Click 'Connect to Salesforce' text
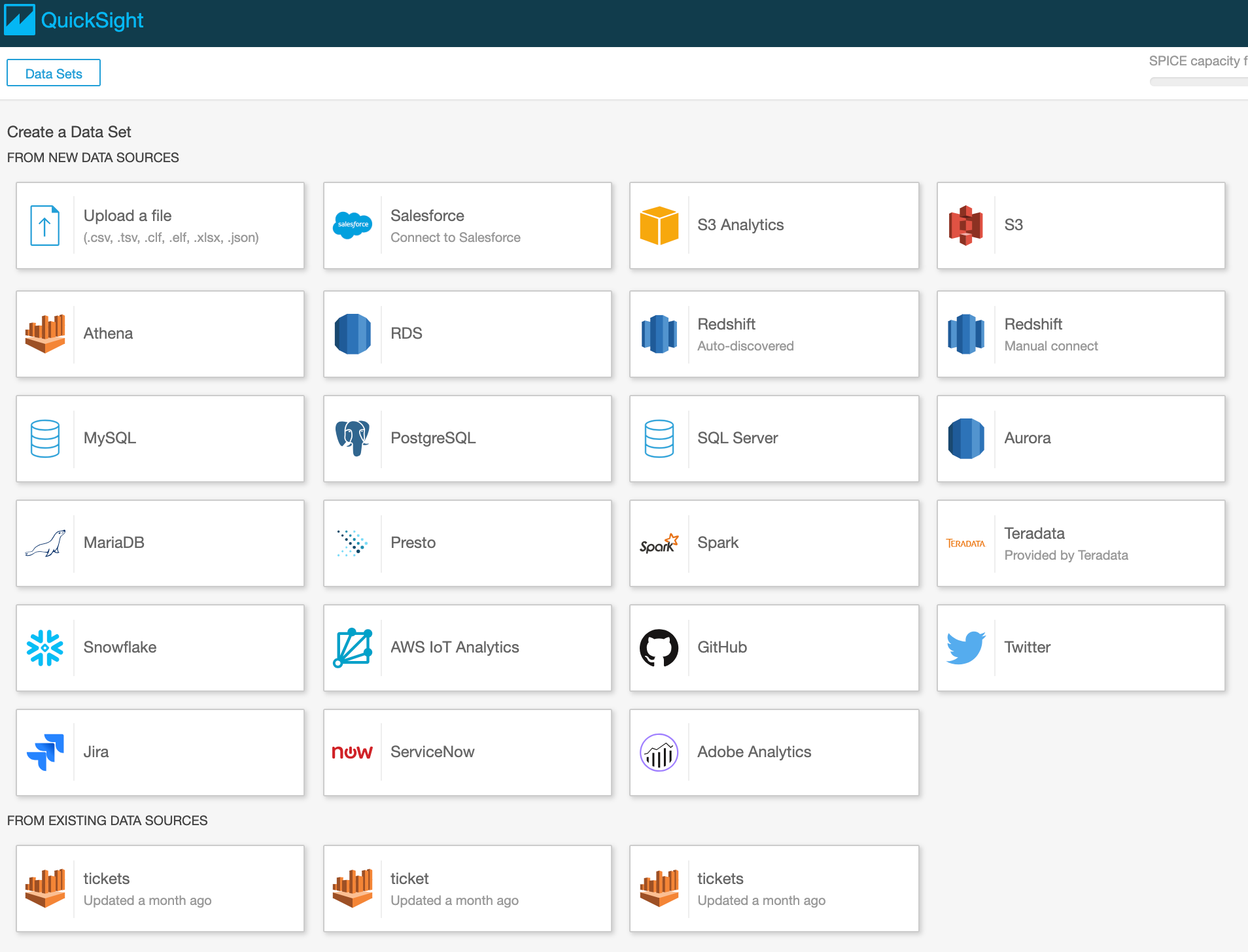 tap(456, 237)
